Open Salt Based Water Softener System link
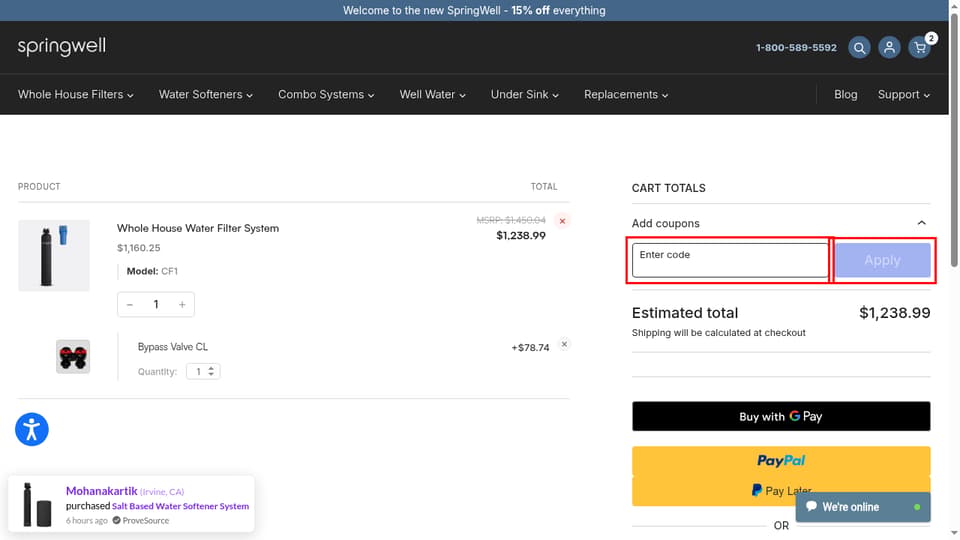 tap(181, 506)
